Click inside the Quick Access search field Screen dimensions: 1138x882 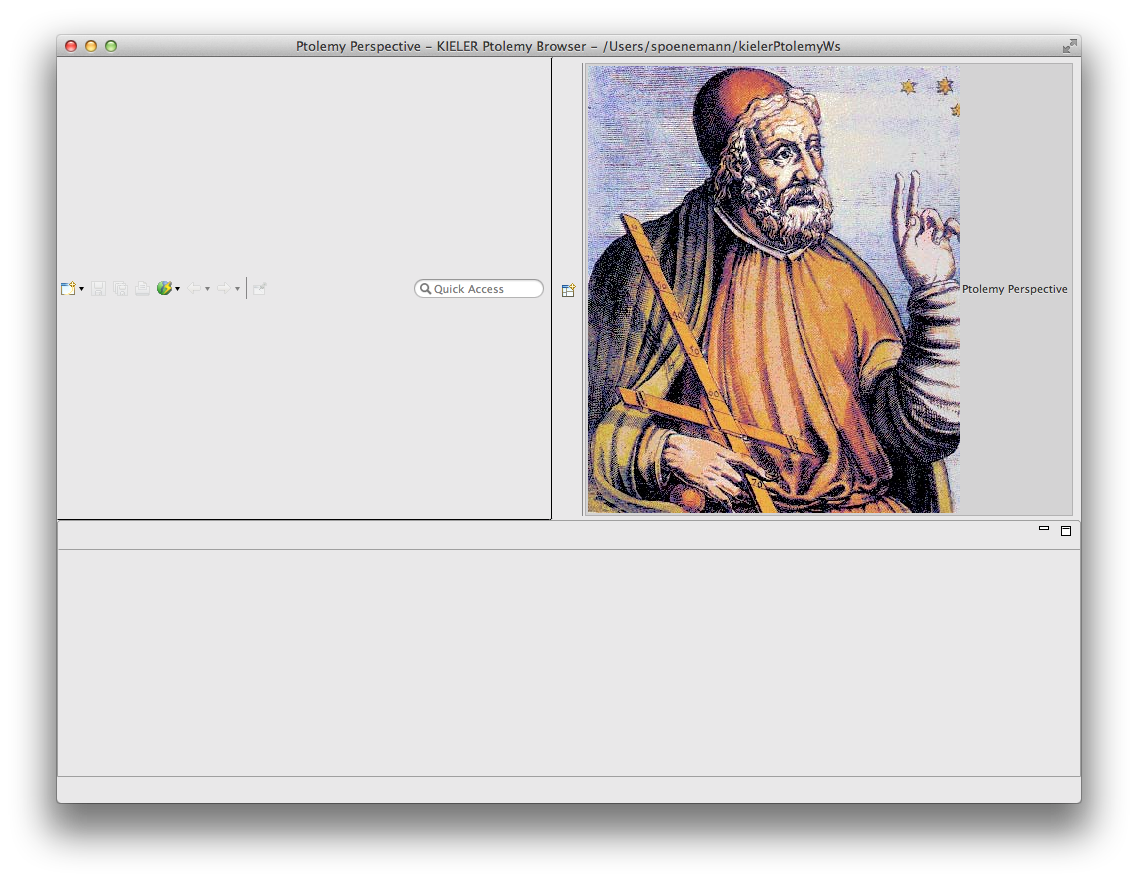tap(479, 288)
